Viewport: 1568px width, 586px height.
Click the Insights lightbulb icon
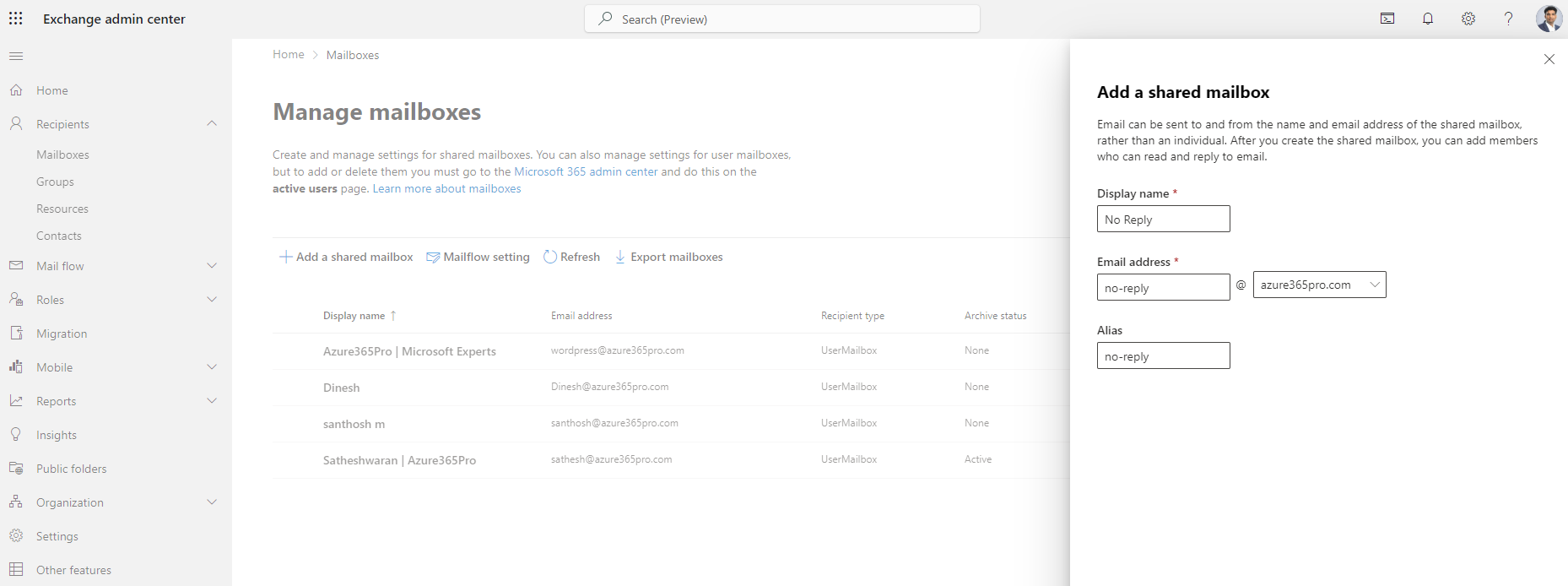pos(16,435)
